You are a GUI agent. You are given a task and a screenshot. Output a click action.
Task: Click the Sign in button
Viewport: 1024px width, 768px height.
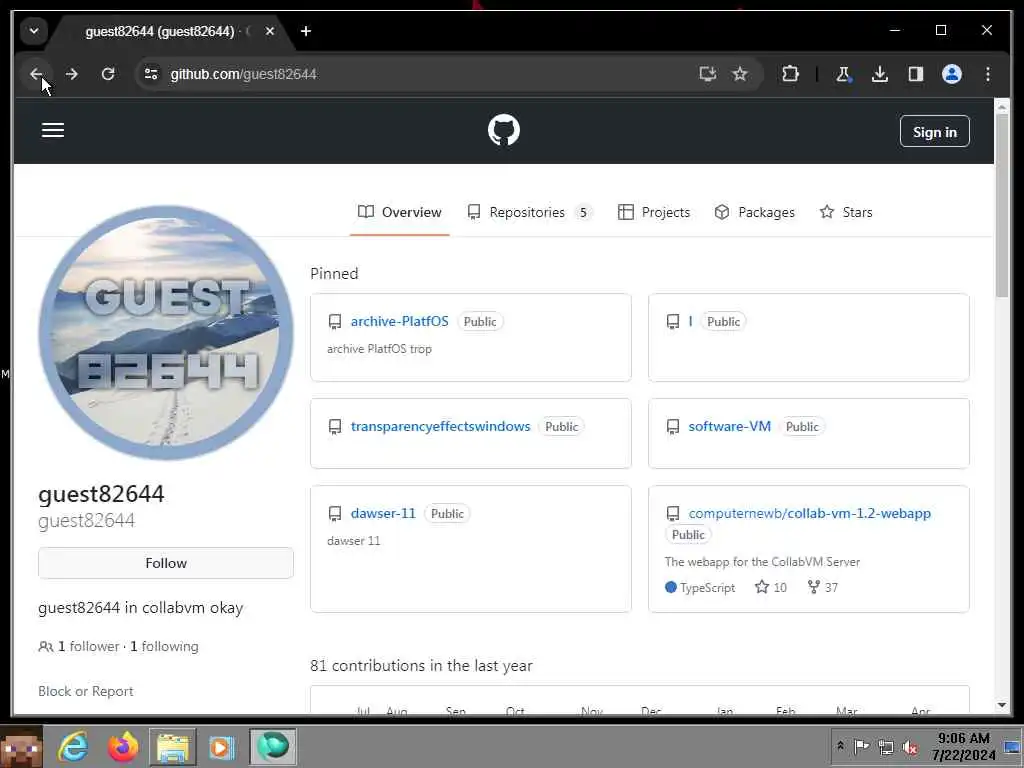(x=935, y=132)
